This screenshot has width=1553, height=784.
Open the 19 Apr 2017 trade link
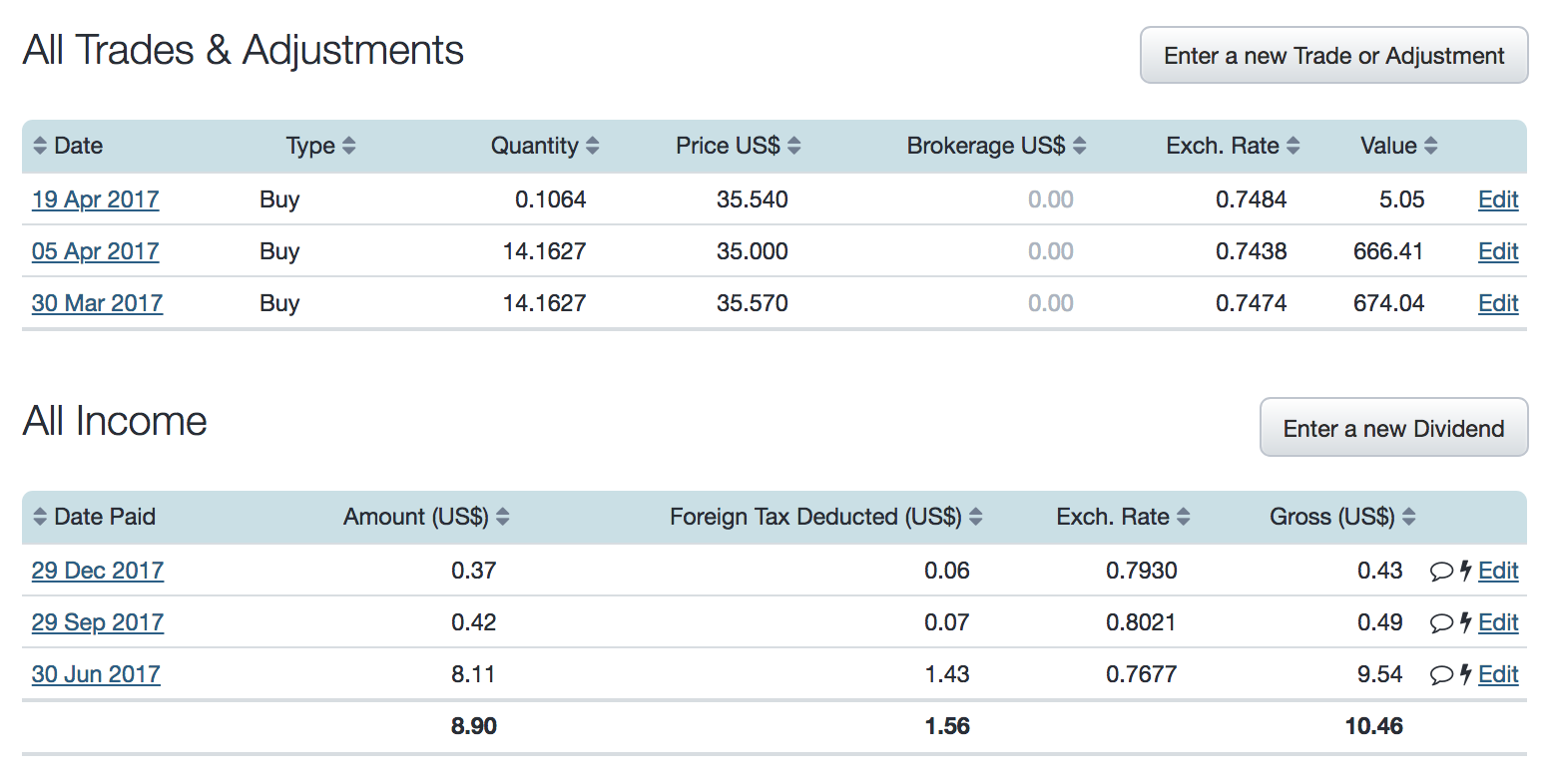tap(95, 199)
